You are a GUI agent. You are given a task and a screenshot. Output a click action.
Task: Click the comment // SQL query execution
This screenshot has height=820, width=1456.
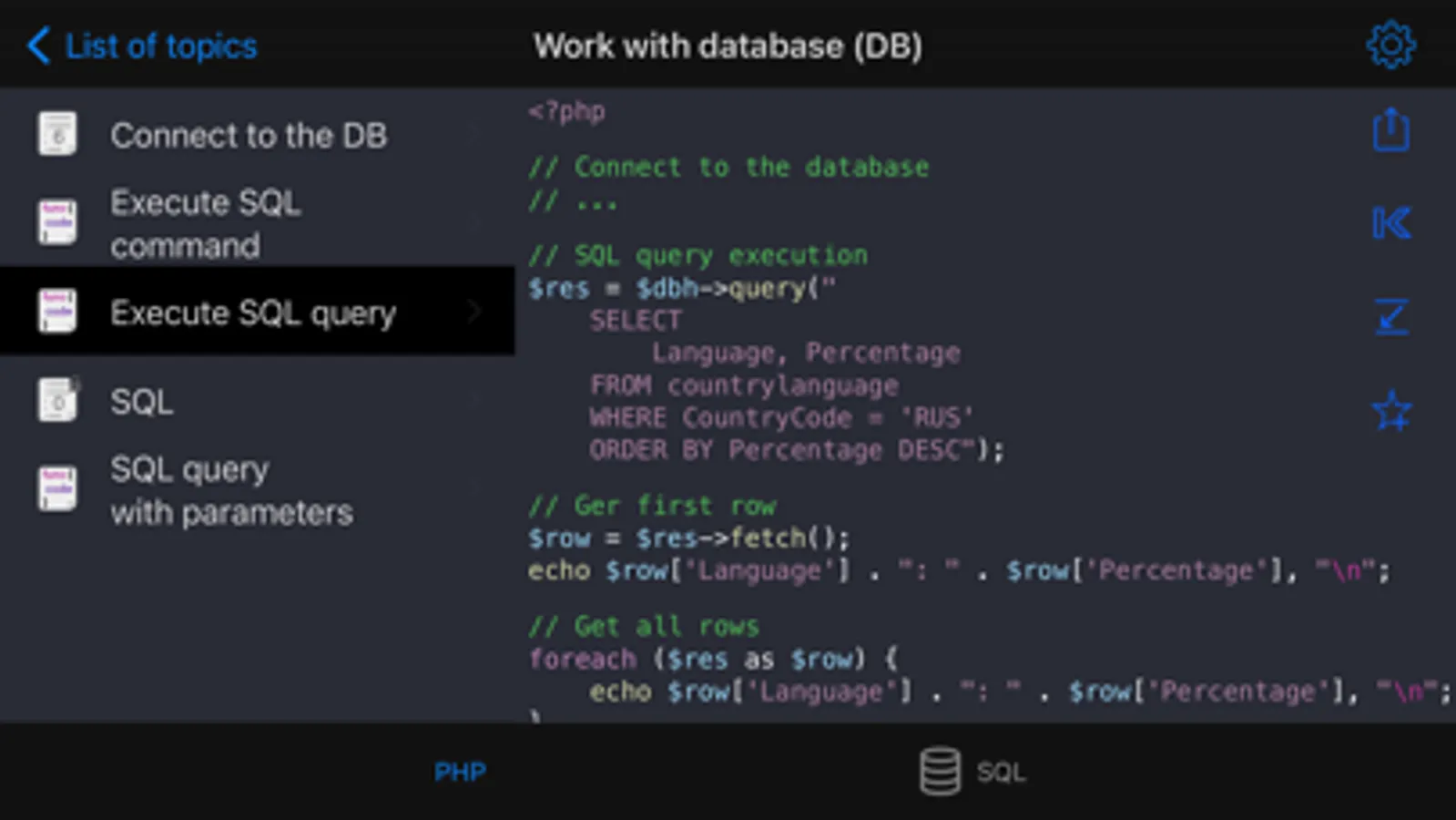click(x=697, y=256)
